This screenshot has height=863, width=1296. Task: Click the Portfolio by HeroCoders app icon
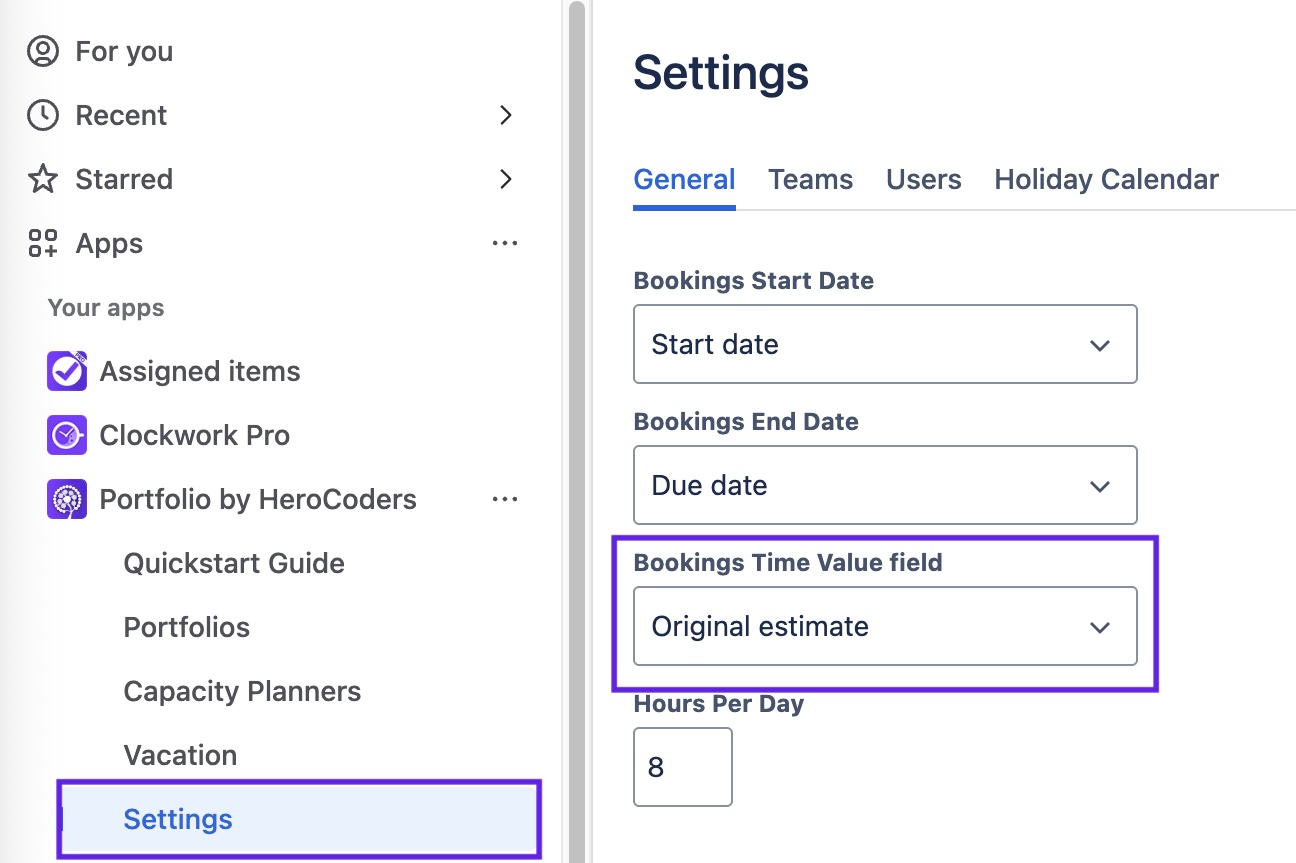(x=67, y=499)
